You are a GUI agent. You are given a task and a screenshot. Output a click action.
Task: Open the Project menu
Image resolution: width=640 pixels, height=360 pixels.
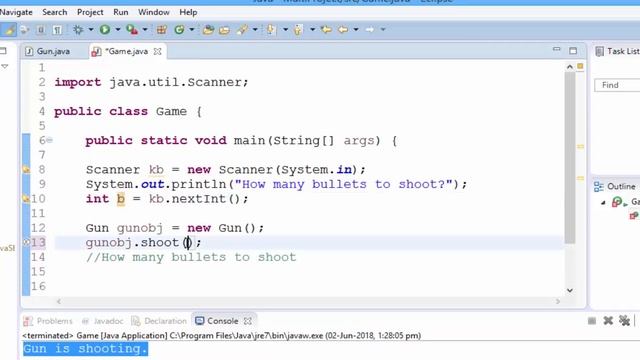90,12
